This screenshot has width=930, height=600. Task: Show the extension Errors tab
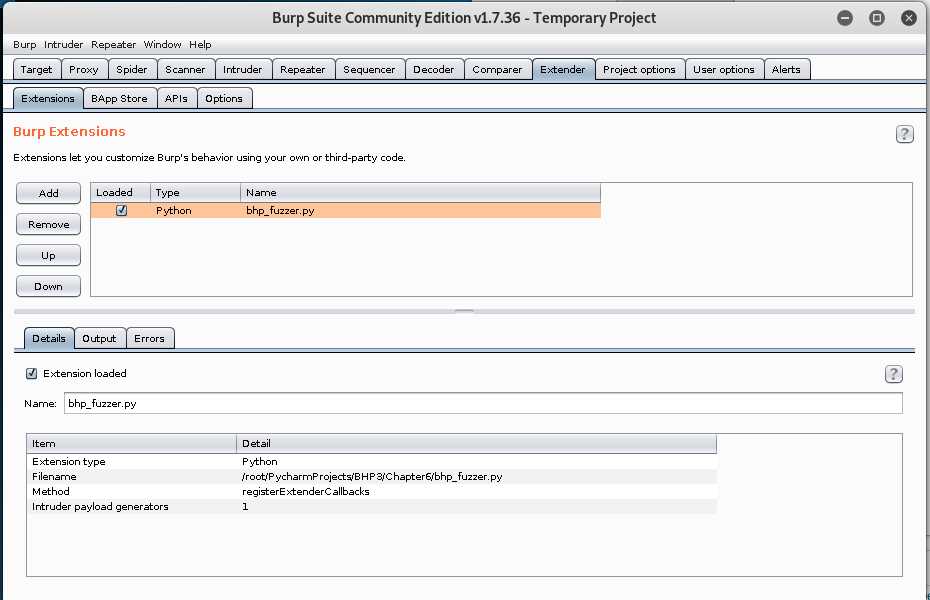[149, 339]
